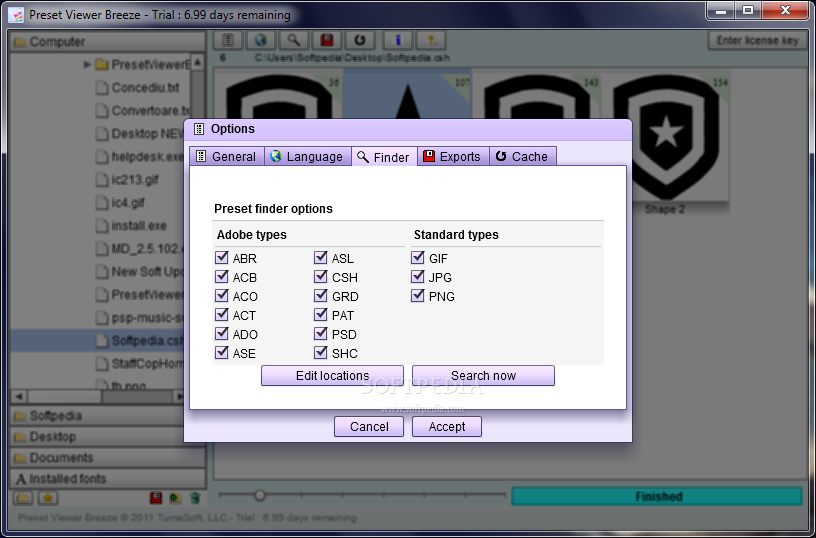Click the file tree scroll-left arrow

19,396
